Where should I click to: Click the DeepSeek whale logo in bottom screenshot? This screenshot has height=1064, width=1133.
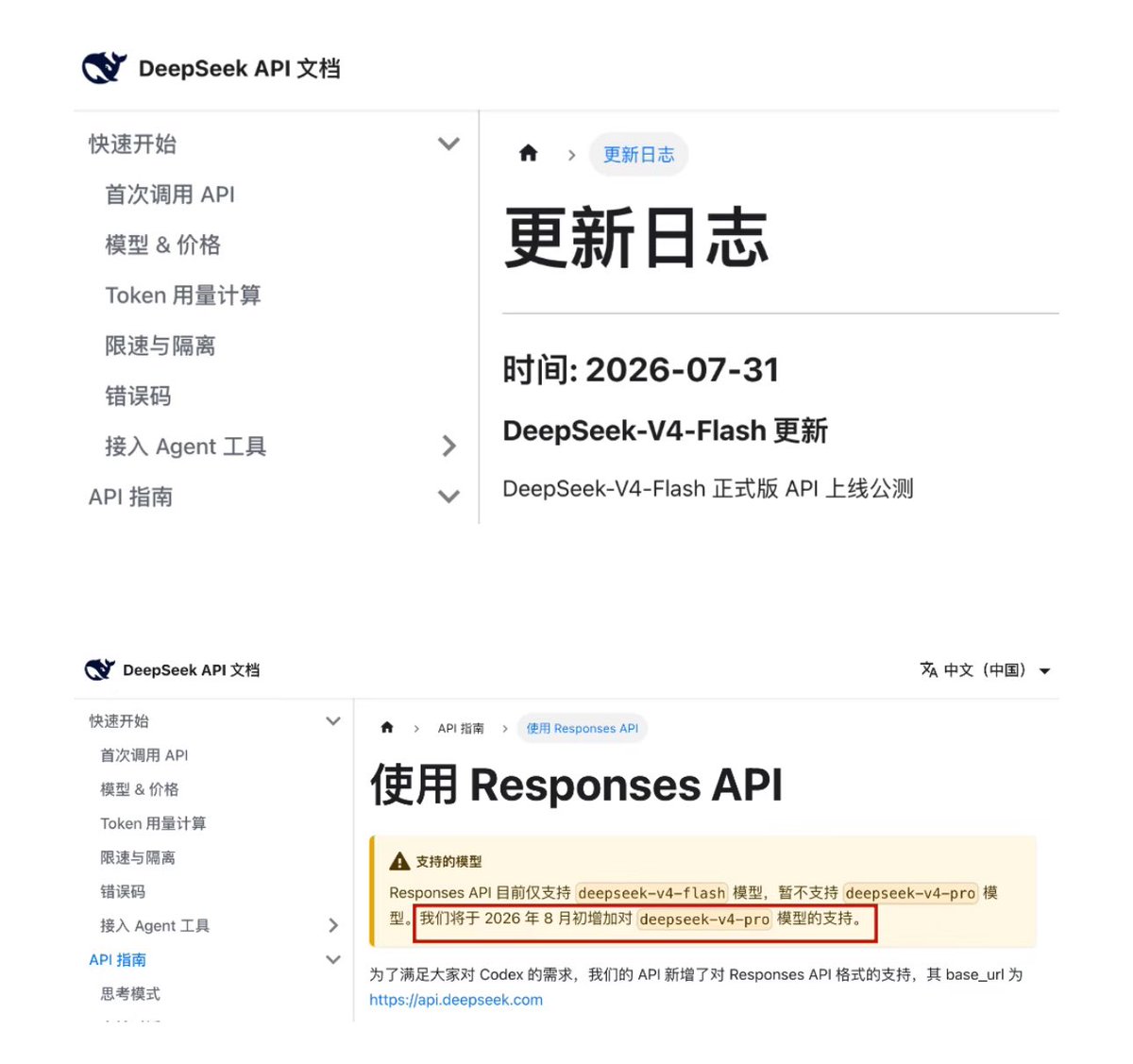point(99,669)
